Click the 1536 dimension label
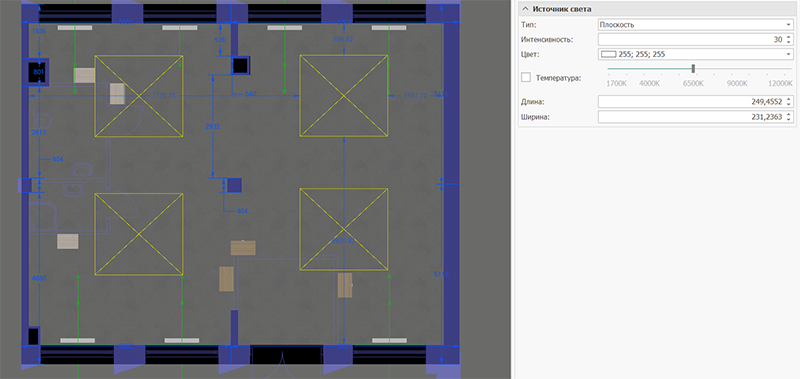Image resolution: width=800 pixels, height=379 pixels. coord(39,32)
